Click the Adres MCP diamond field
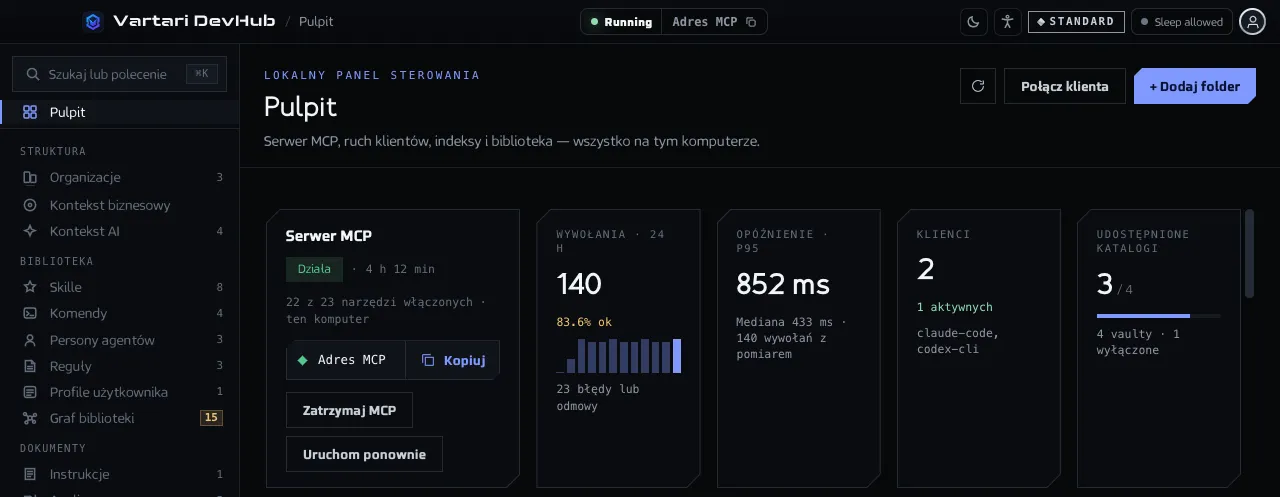The image size is (1280, 497). tap(346, 360)
